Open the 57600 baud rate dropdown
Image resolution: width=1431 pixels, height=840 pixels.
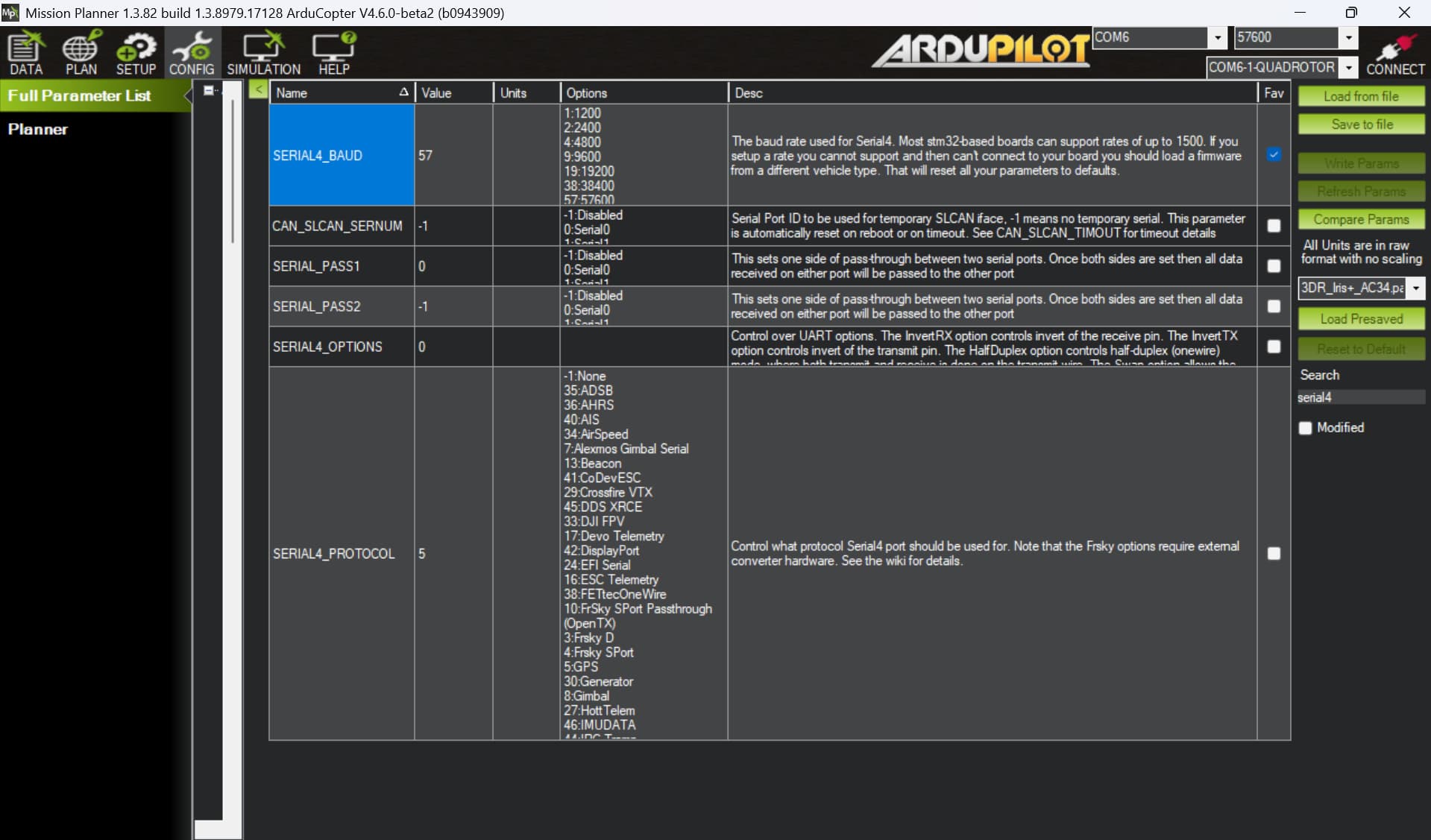pyautogui.click(x=1348, y=37)
